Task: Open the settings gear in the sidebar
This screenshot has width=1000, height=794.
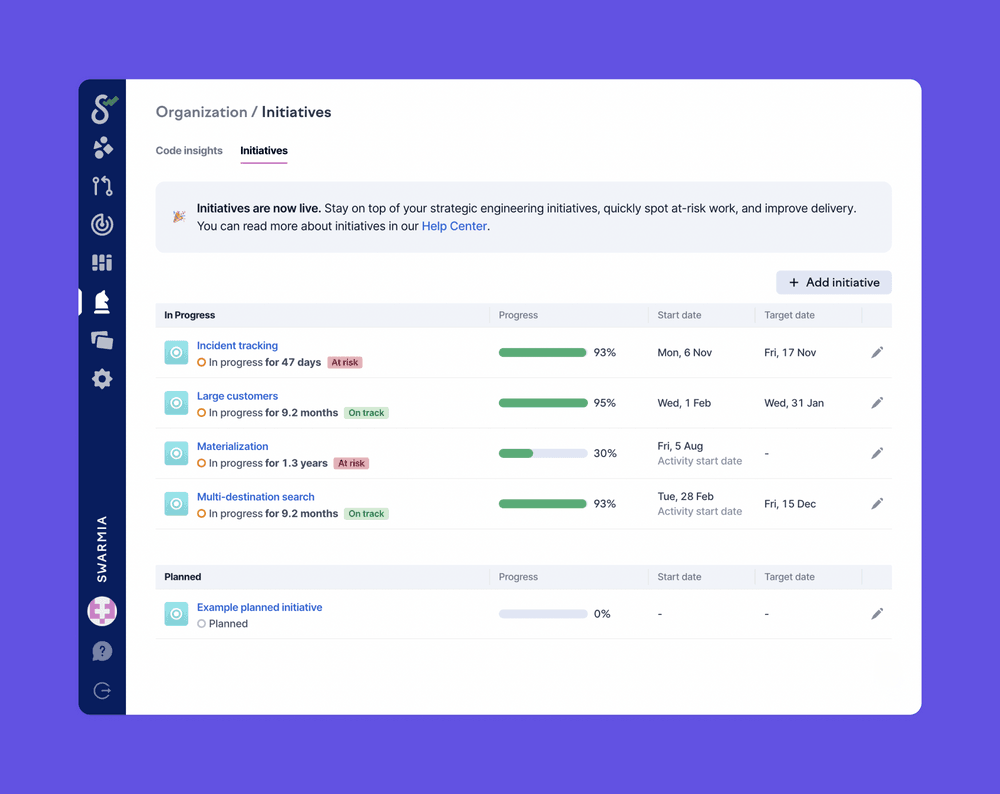Action: click(102, 379)
